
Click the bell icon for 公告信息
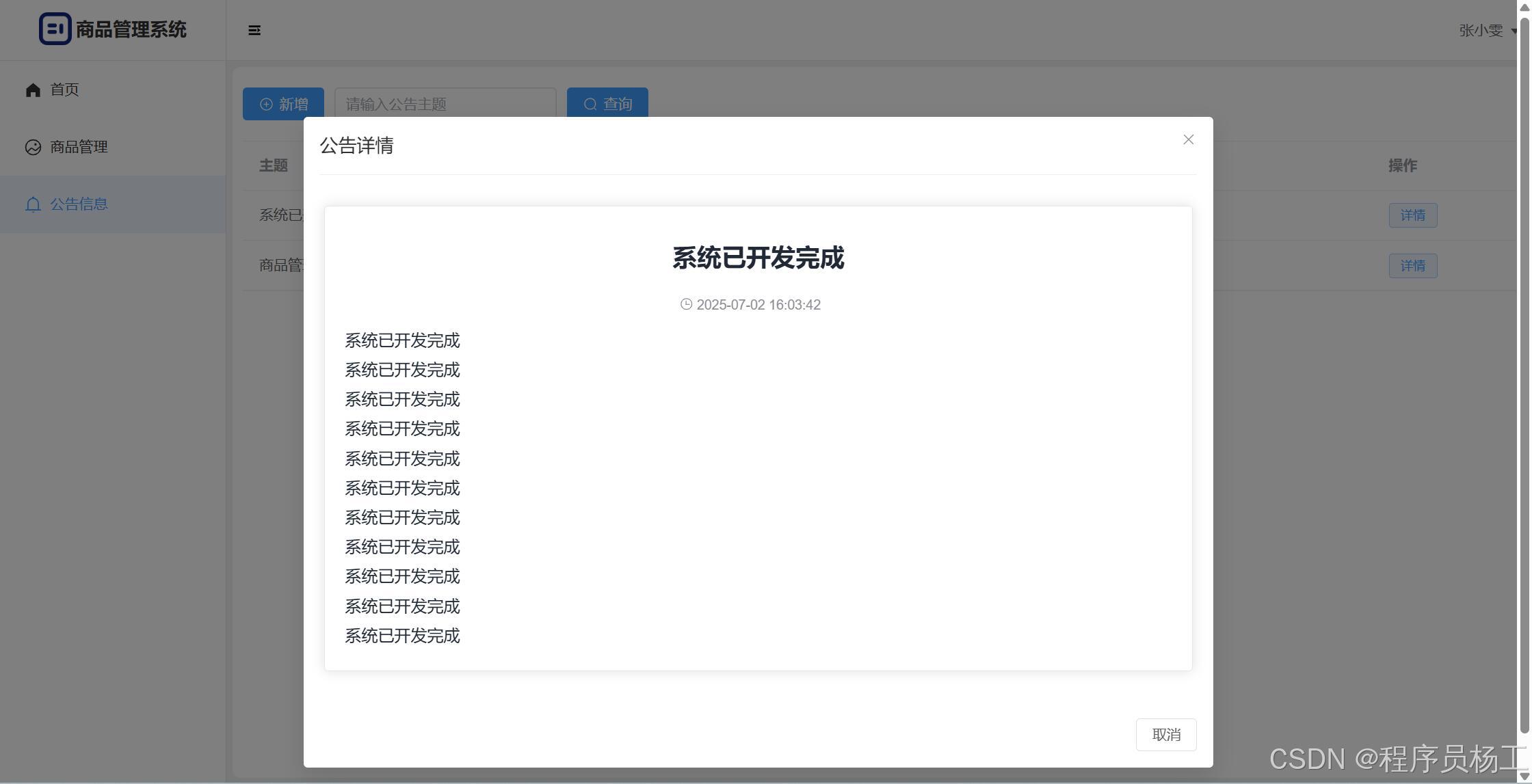(x=33, y=204)
